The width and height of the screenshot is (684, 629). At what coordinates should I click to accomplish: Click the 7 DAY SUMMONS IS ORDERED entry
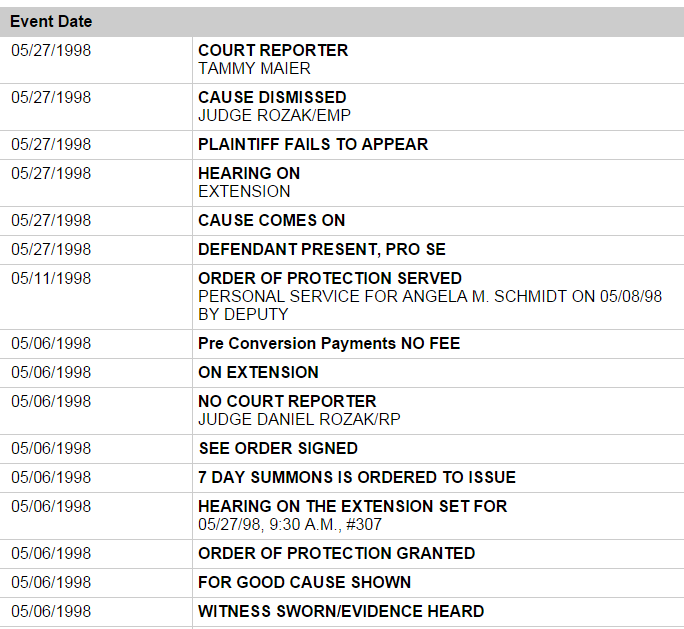point(357,477)
